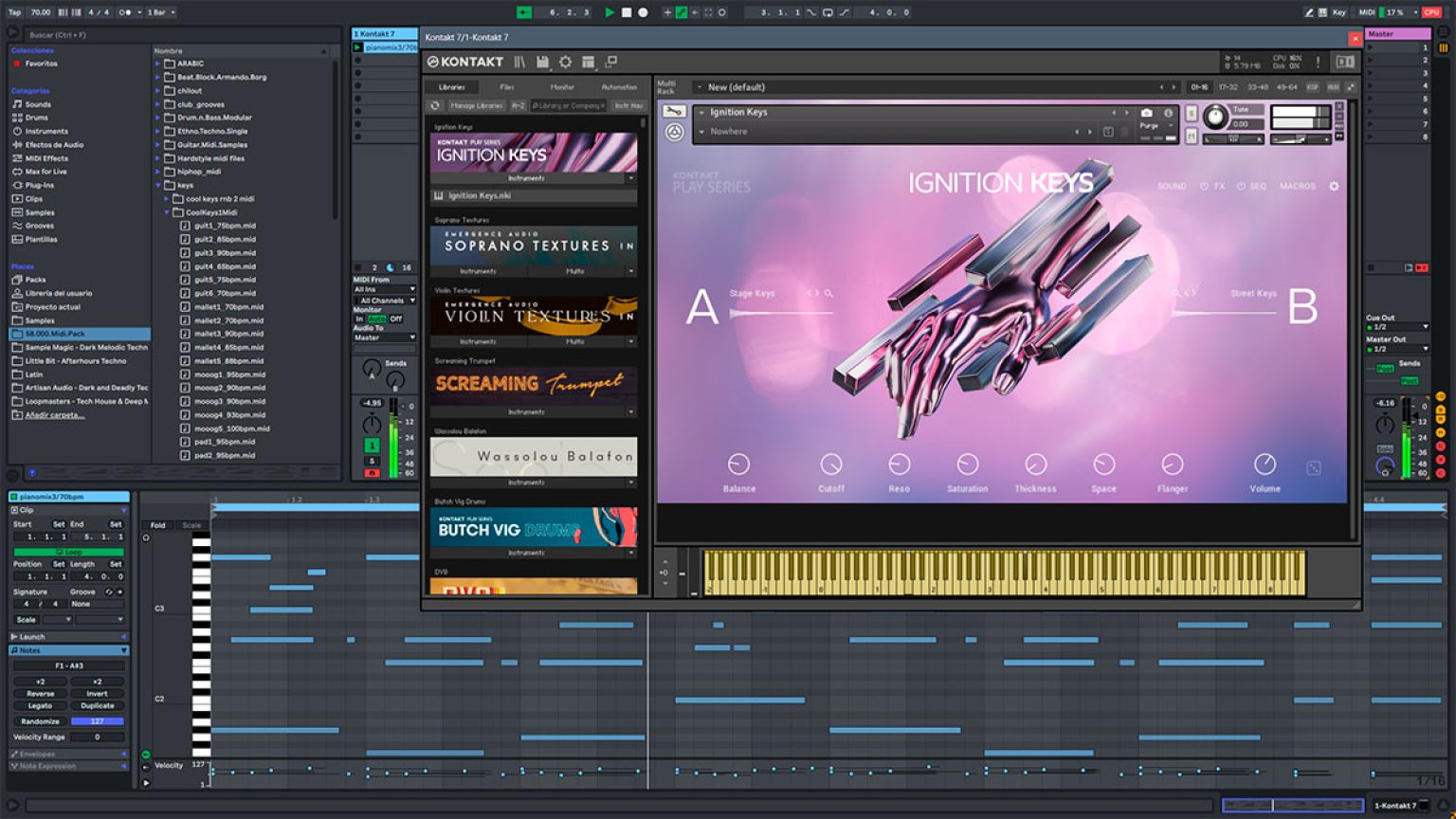The width and height of the screenshot is (1456, 819).
Task: Toggle Loop in the clip panel
Action: 69,552
